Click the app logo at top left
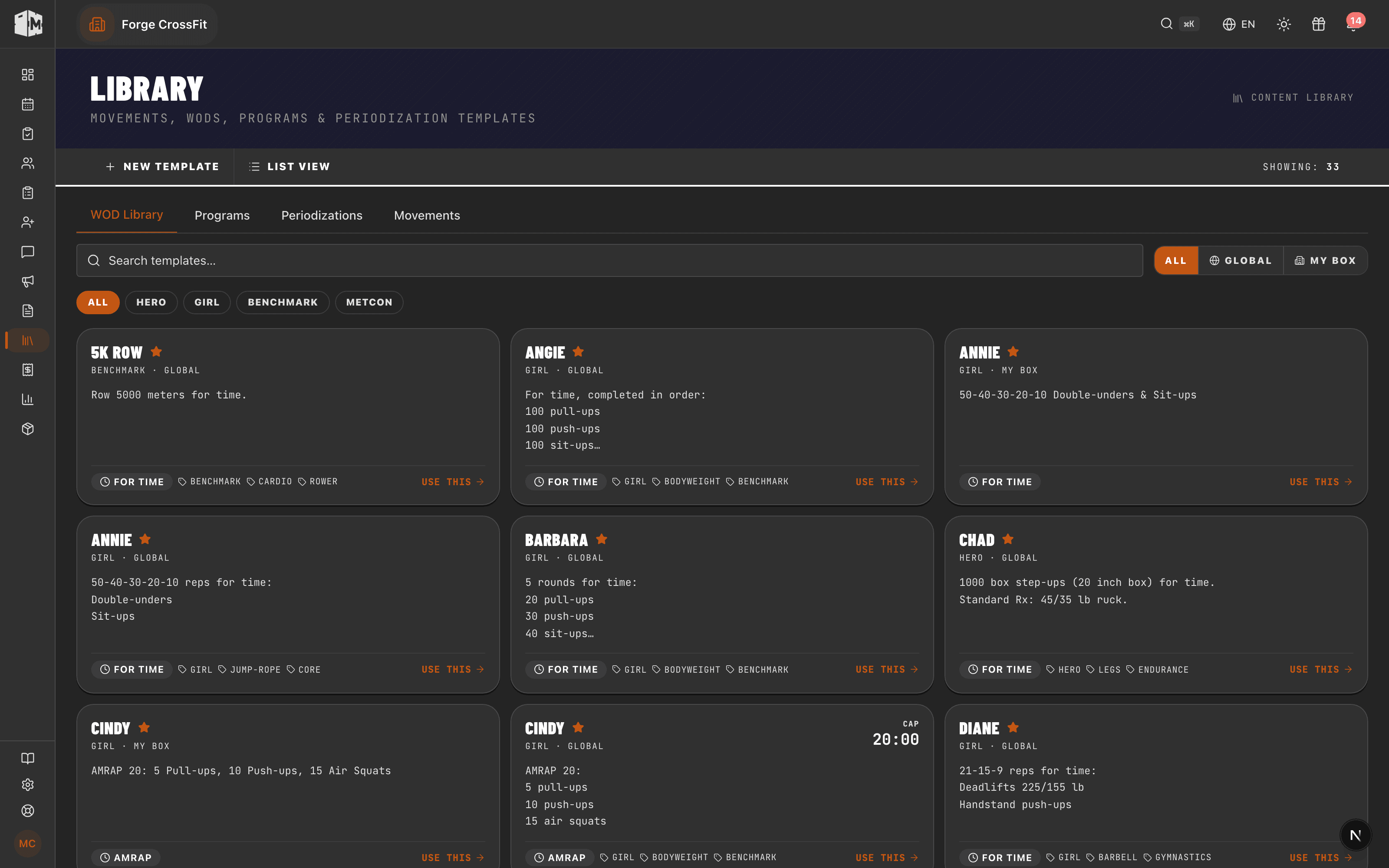 [x=27, y=23]
